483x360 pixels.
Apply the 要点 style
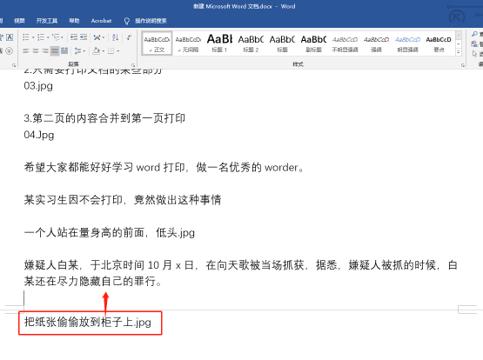439,43
